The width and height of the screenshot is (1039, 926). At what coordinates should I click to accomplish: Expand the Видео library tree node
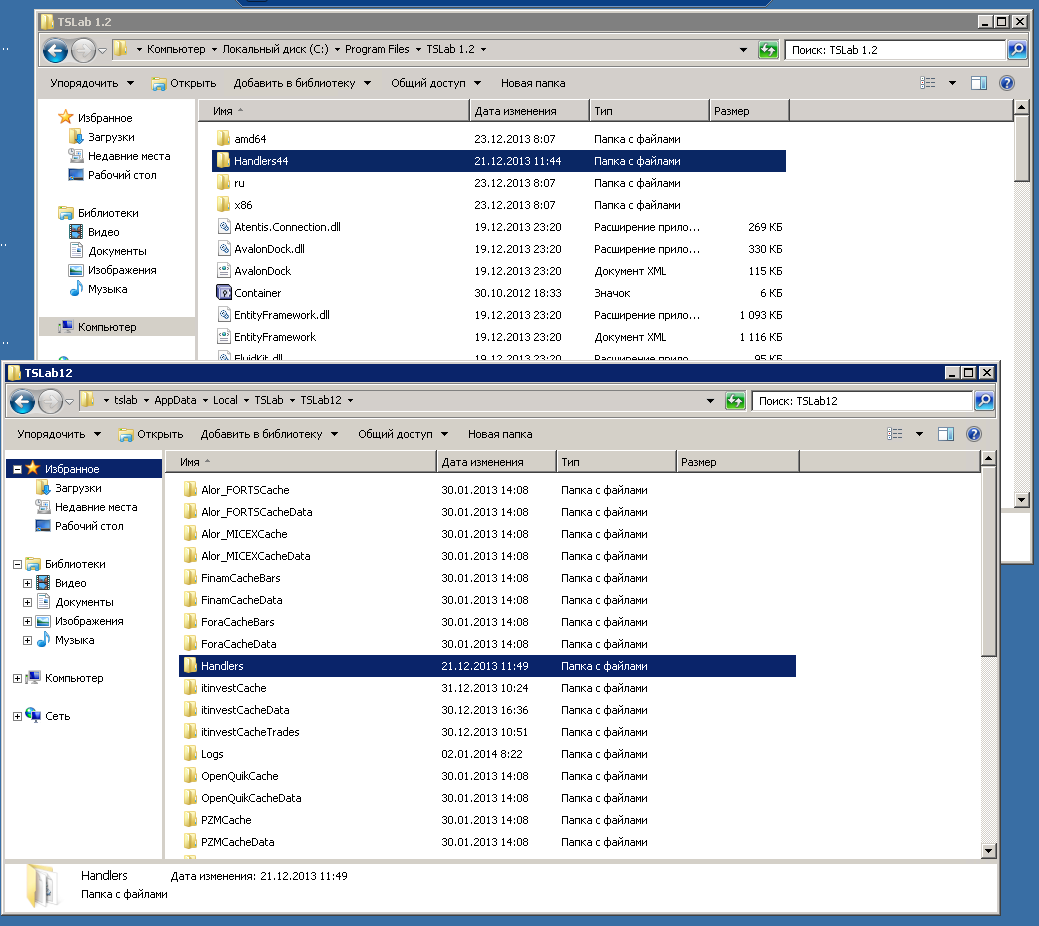tap(28, 583)
